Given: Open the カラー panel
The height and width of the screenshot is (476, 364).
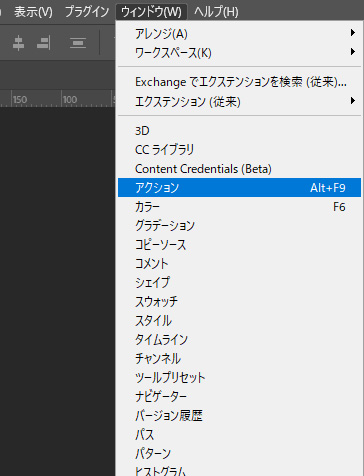Looking at the screenshot, I should click(x=239, y=207).
